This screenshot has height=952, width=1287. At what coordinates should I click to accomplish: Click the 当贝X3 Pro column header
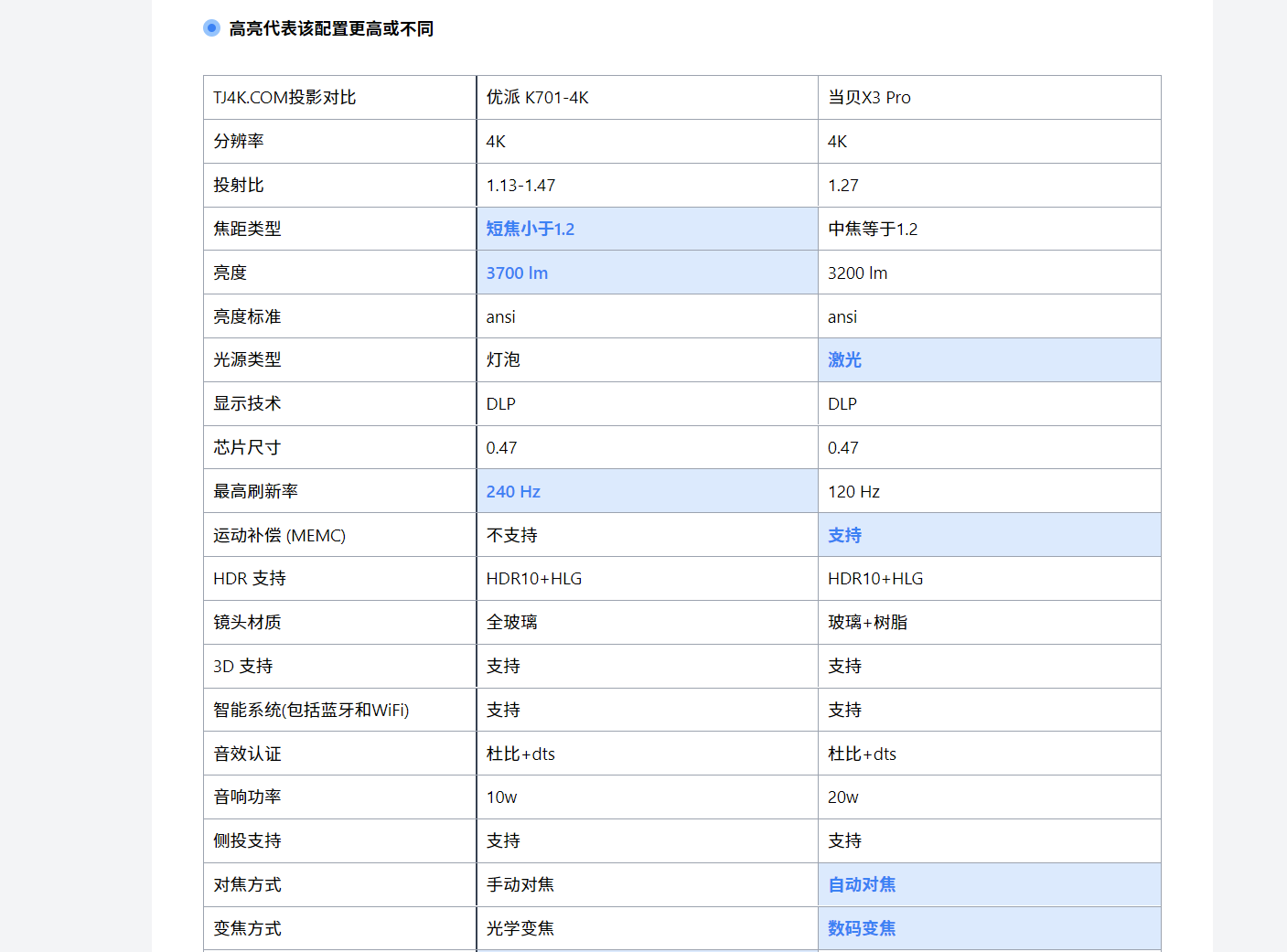tap(869, 98)
